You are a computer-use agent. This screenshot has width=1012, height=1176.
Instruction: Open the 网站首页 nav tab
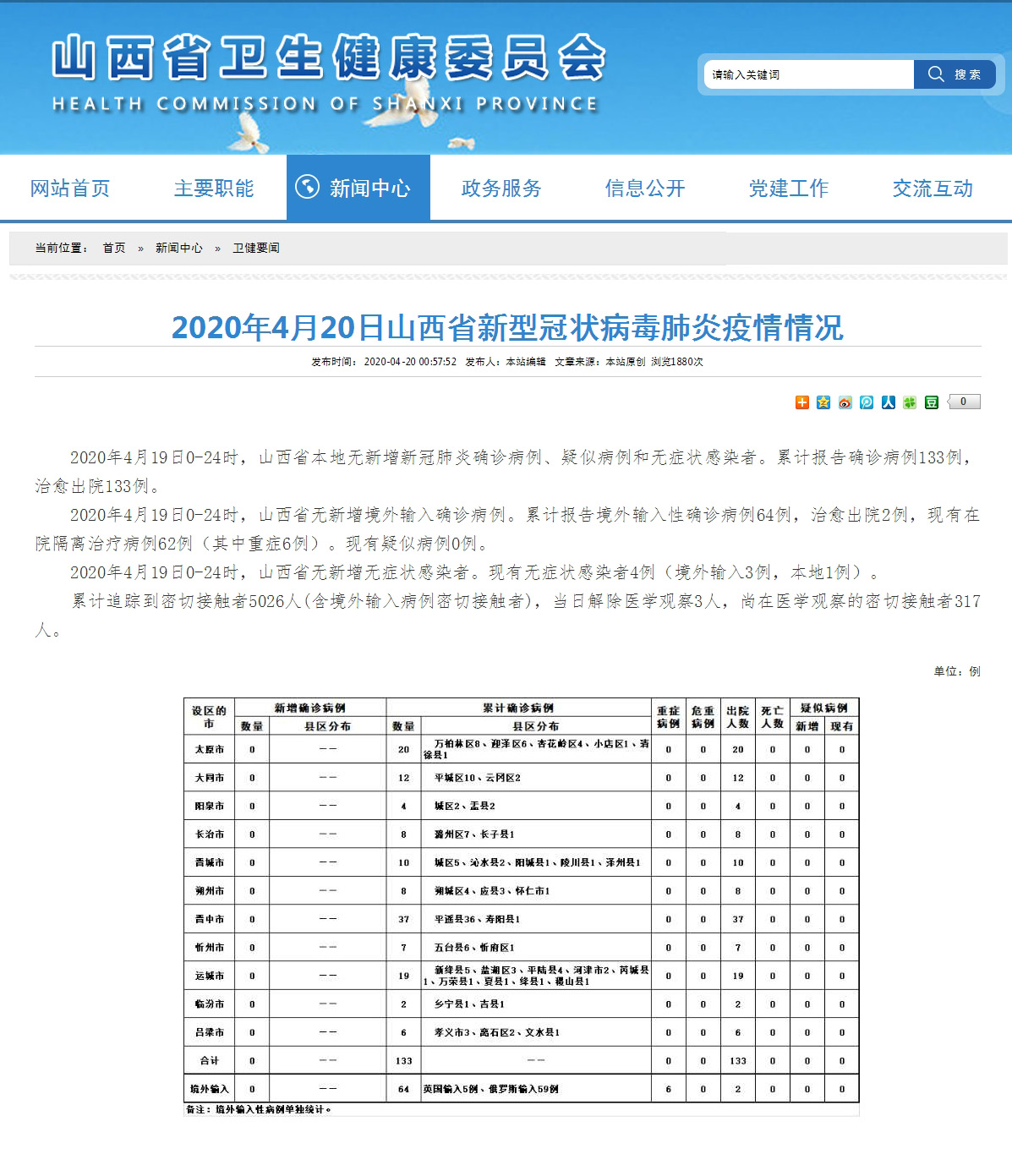point(70,189)
